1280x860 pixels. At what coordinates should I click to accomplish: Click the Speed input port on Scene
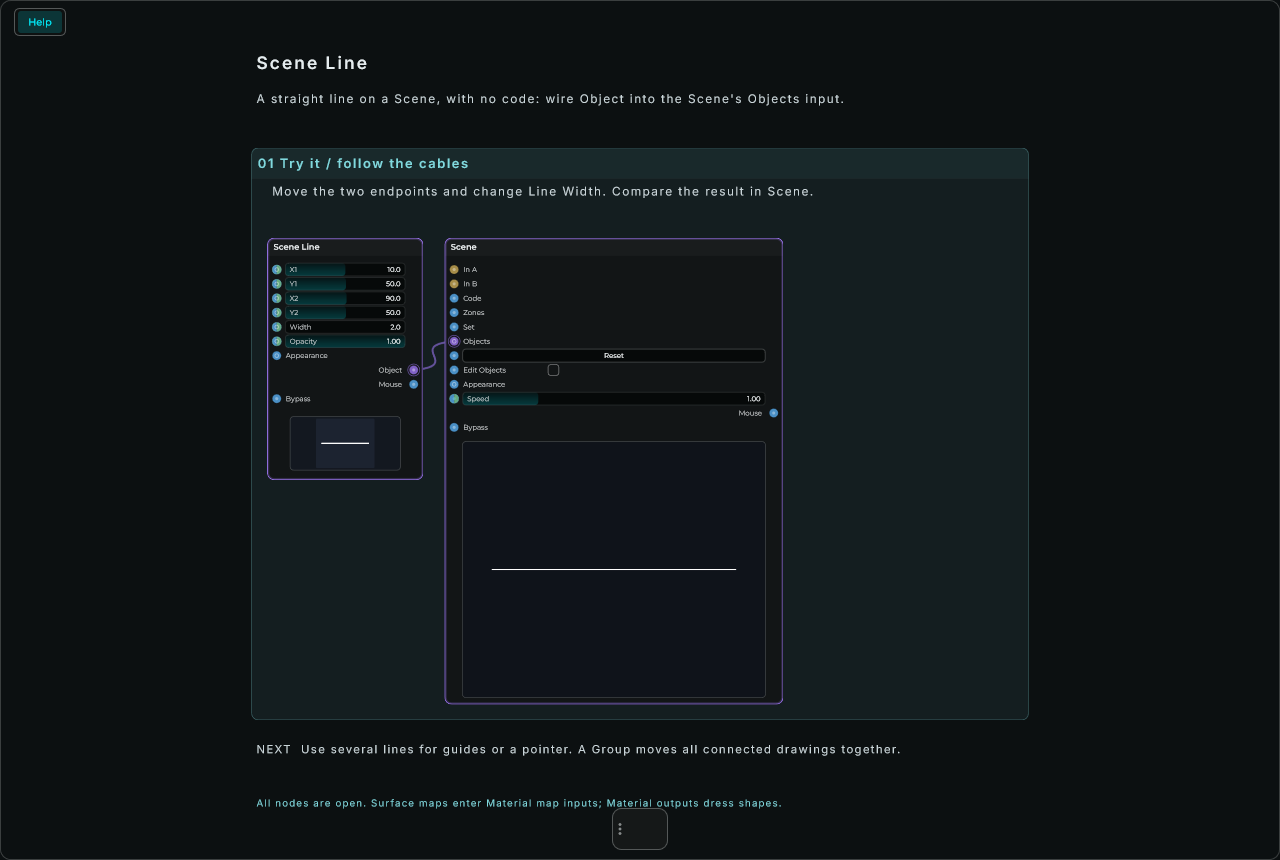[x=454, y=399]
